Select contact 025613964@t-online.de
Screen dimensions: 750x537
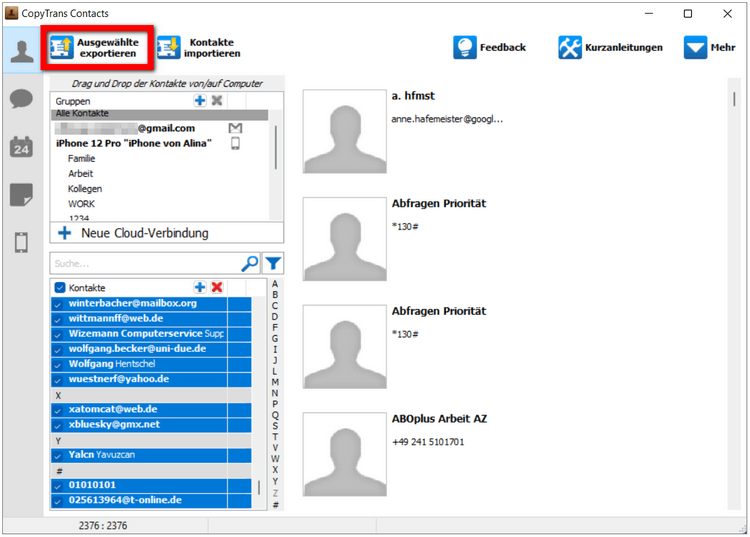click(151, 501)
